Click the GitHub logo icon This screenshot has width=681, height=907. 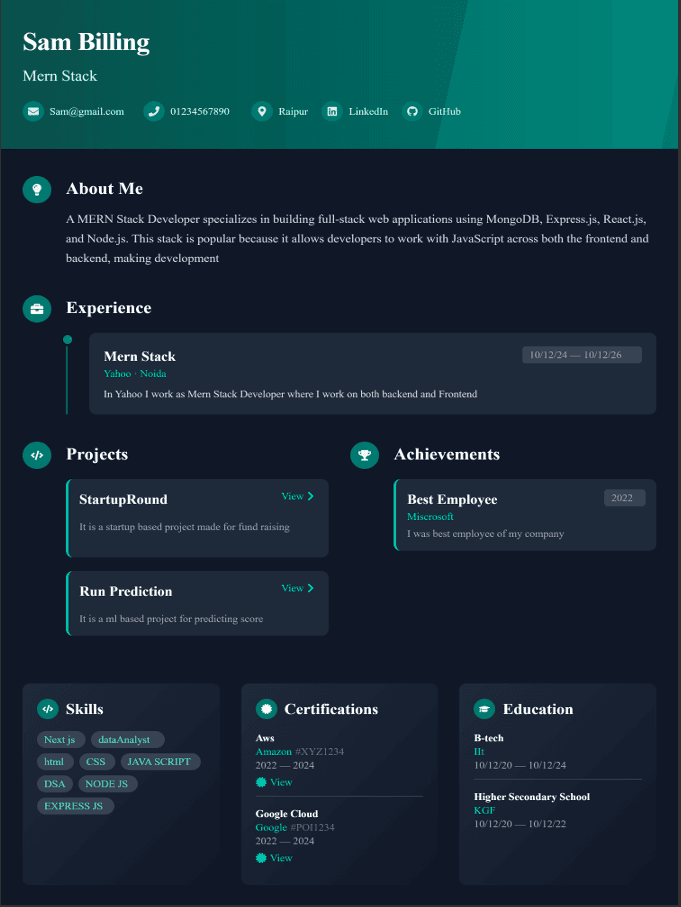pyautogui.click(x=412, y=111)
